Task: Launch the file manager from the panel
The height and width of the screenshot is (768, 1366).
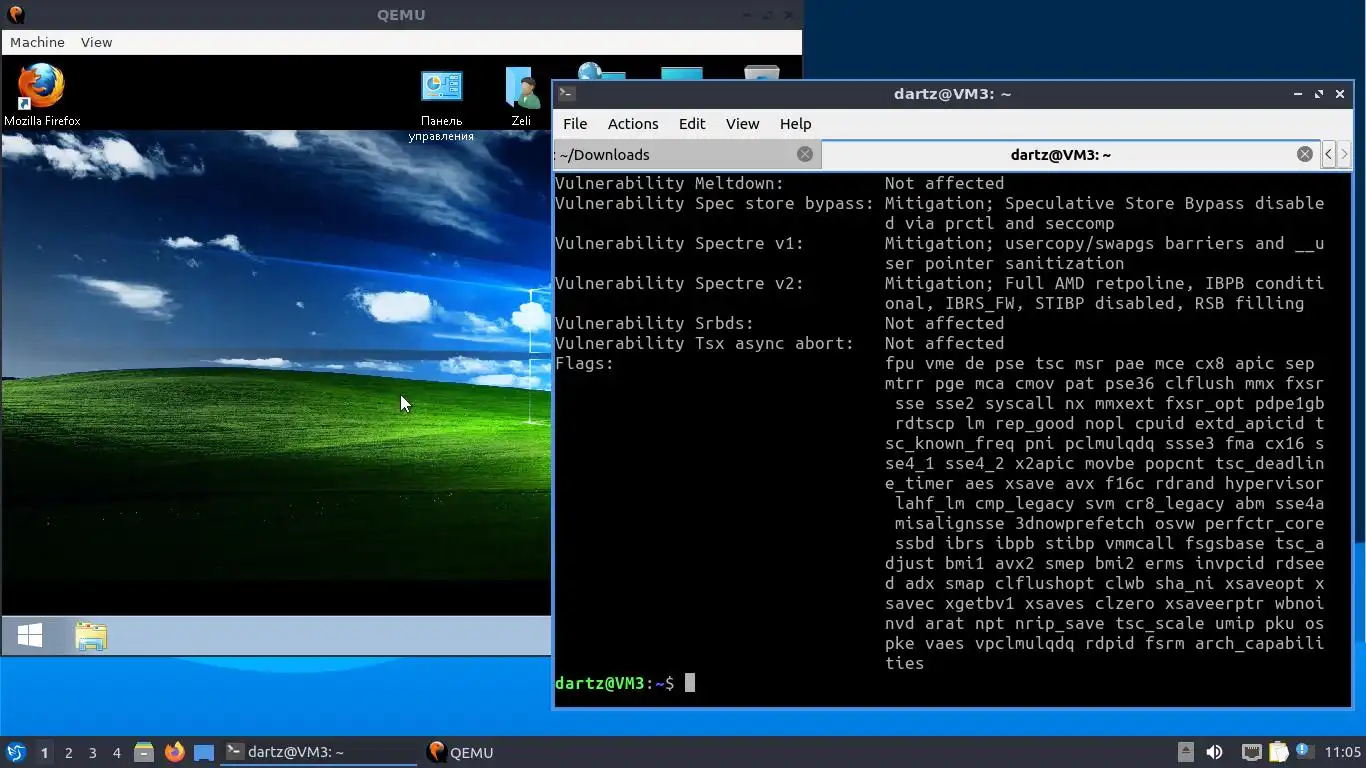Action: 144,752
